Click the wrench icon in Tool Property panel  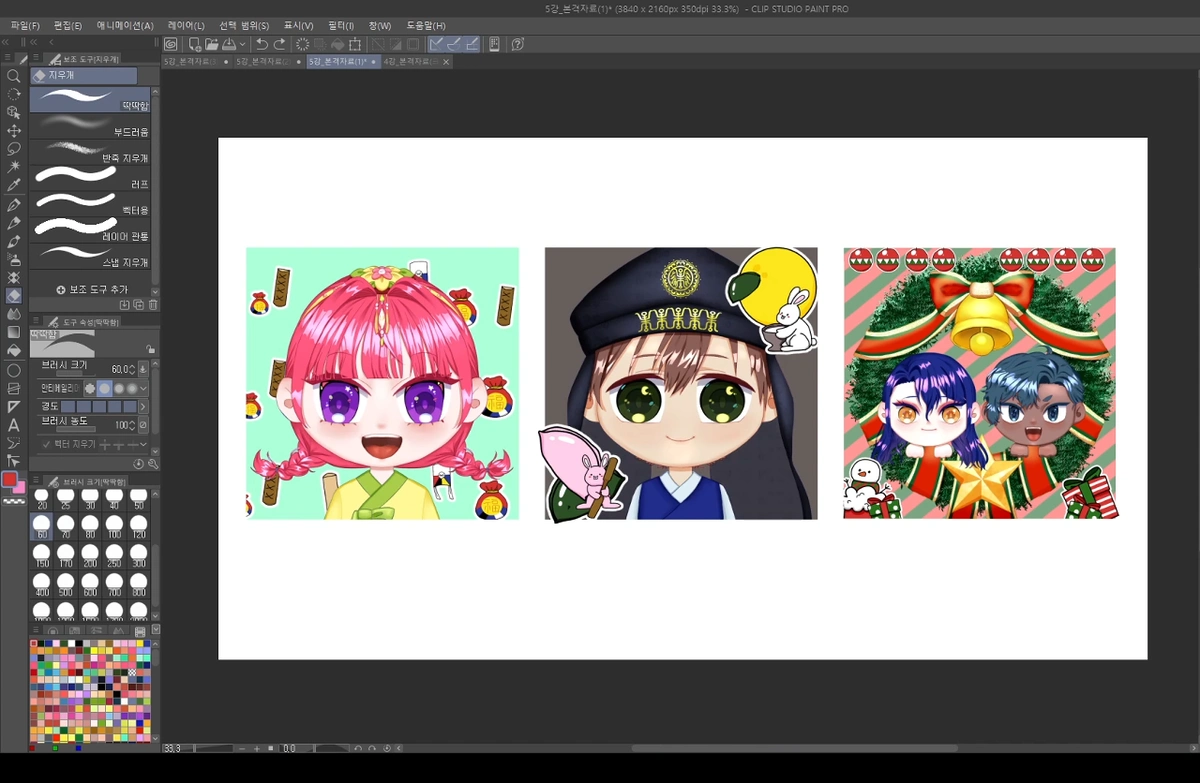[x=152, y=464]
